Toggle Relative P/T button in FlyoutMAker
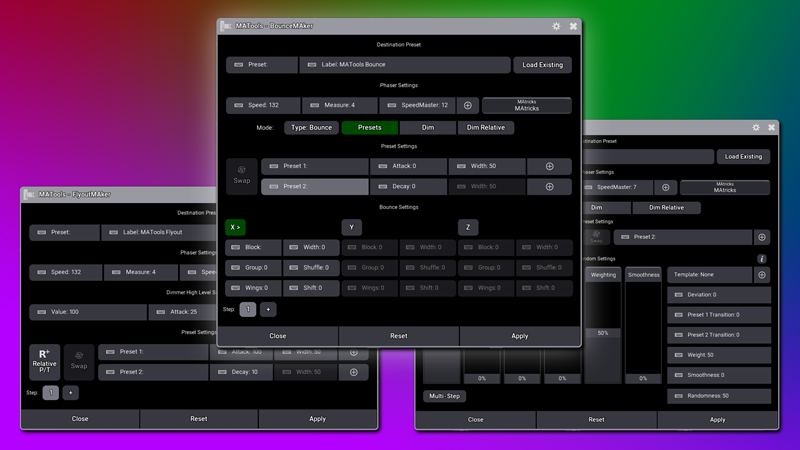The image size is (800, 450). (x=44, y=361)
